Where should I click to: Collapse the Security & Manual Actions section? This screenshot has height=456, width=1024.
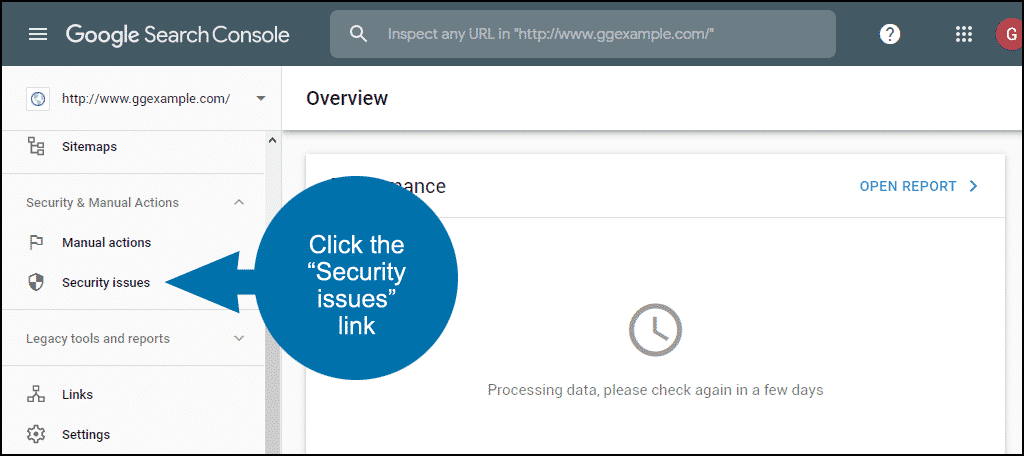[239, 203]
